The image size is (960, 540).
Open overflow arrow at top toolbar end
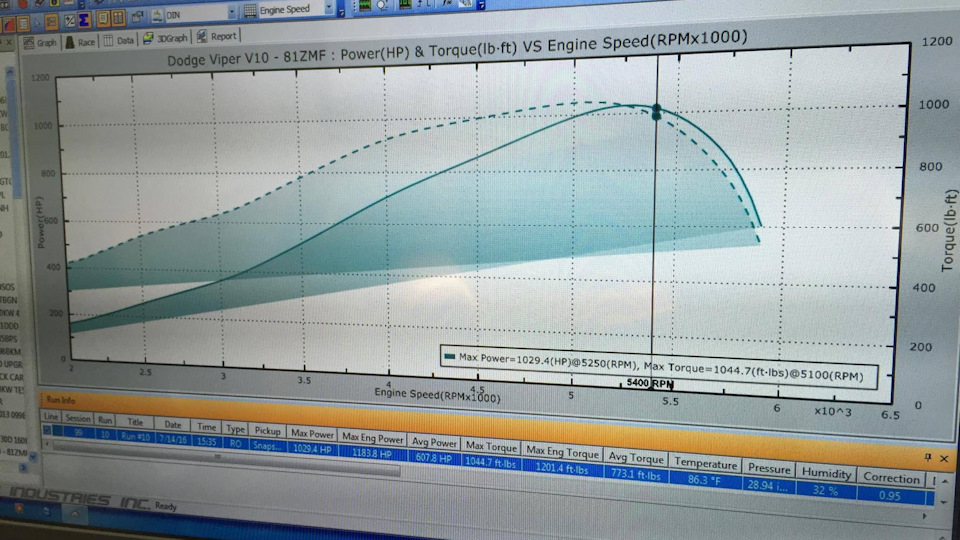point(481,5)
